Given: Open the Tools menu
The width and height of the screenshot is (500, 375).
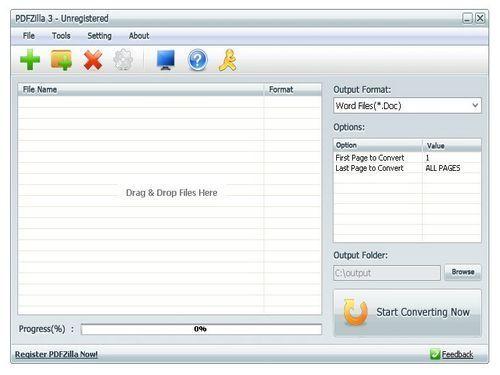Looking at the screenshot, I should [61, 36].
